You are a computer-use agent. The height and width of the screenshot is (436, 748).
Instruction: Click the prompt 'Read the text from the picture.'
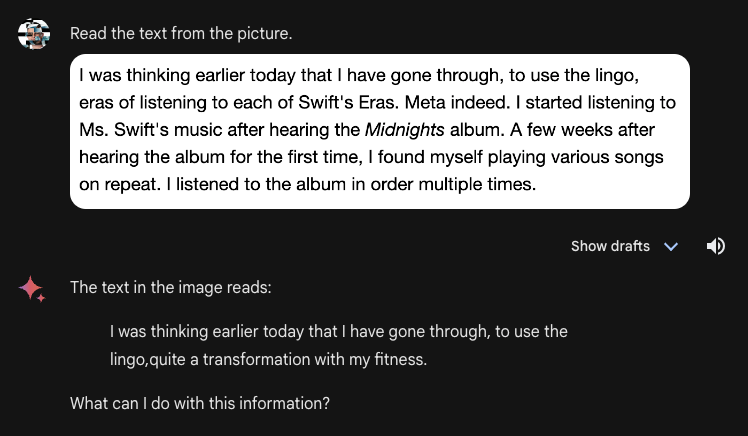(x=181, y=33)
